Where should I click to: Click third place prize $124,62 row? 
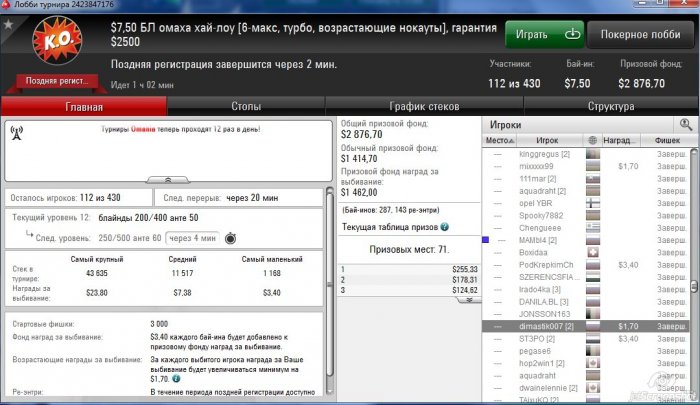pyautogui.click(x=409, y=290)
